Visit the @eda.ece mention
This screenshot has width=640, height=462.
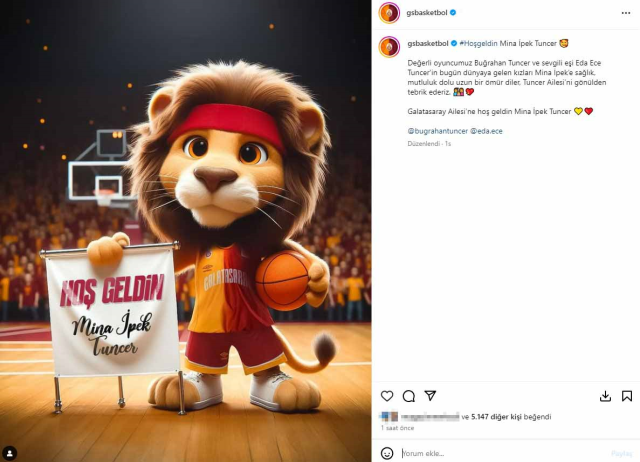pos(488,131)
